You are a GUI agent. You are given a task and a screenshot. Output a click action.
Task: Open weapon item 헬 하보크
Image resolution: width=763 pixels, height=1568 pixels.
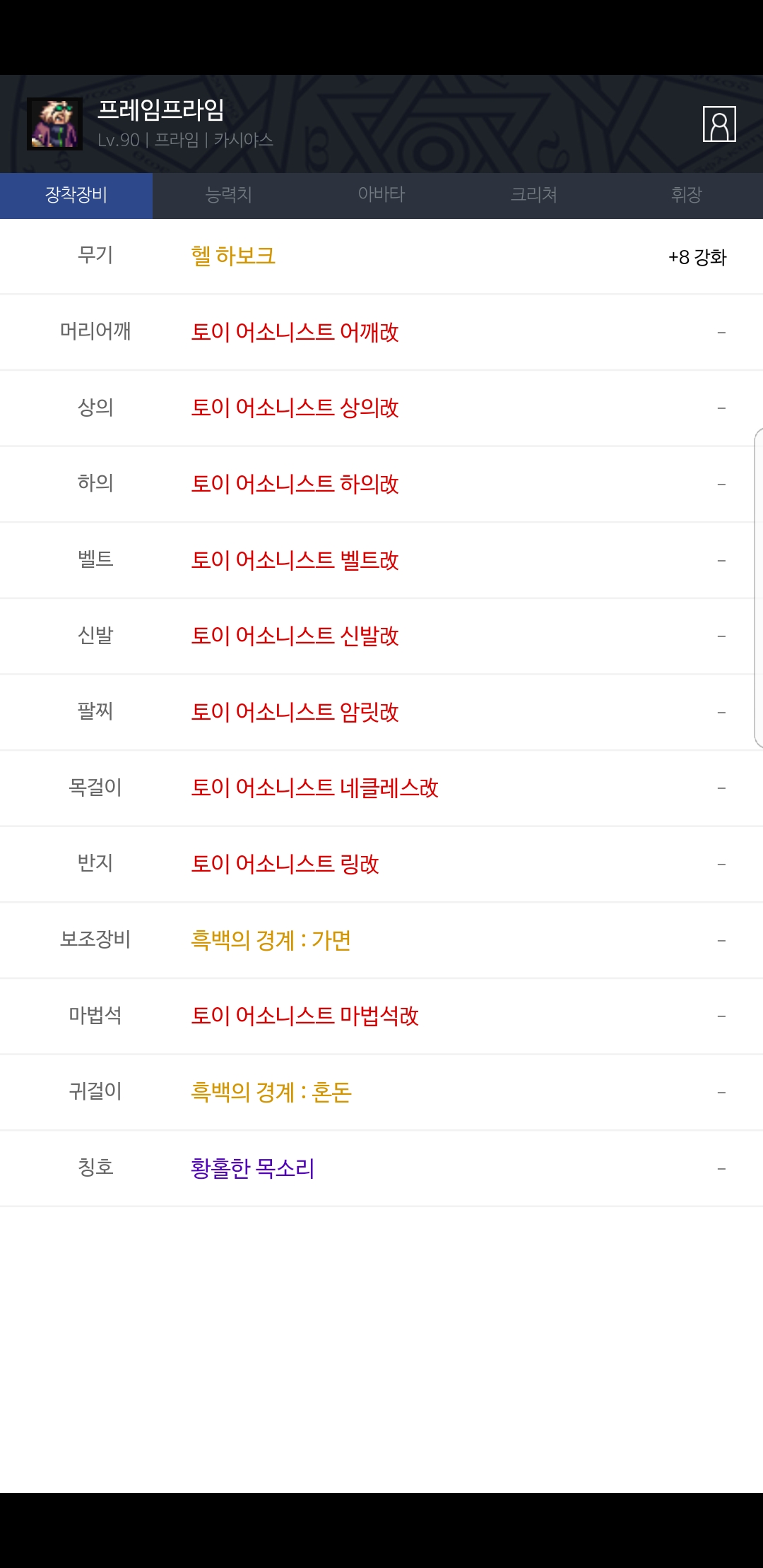(233, 256)
